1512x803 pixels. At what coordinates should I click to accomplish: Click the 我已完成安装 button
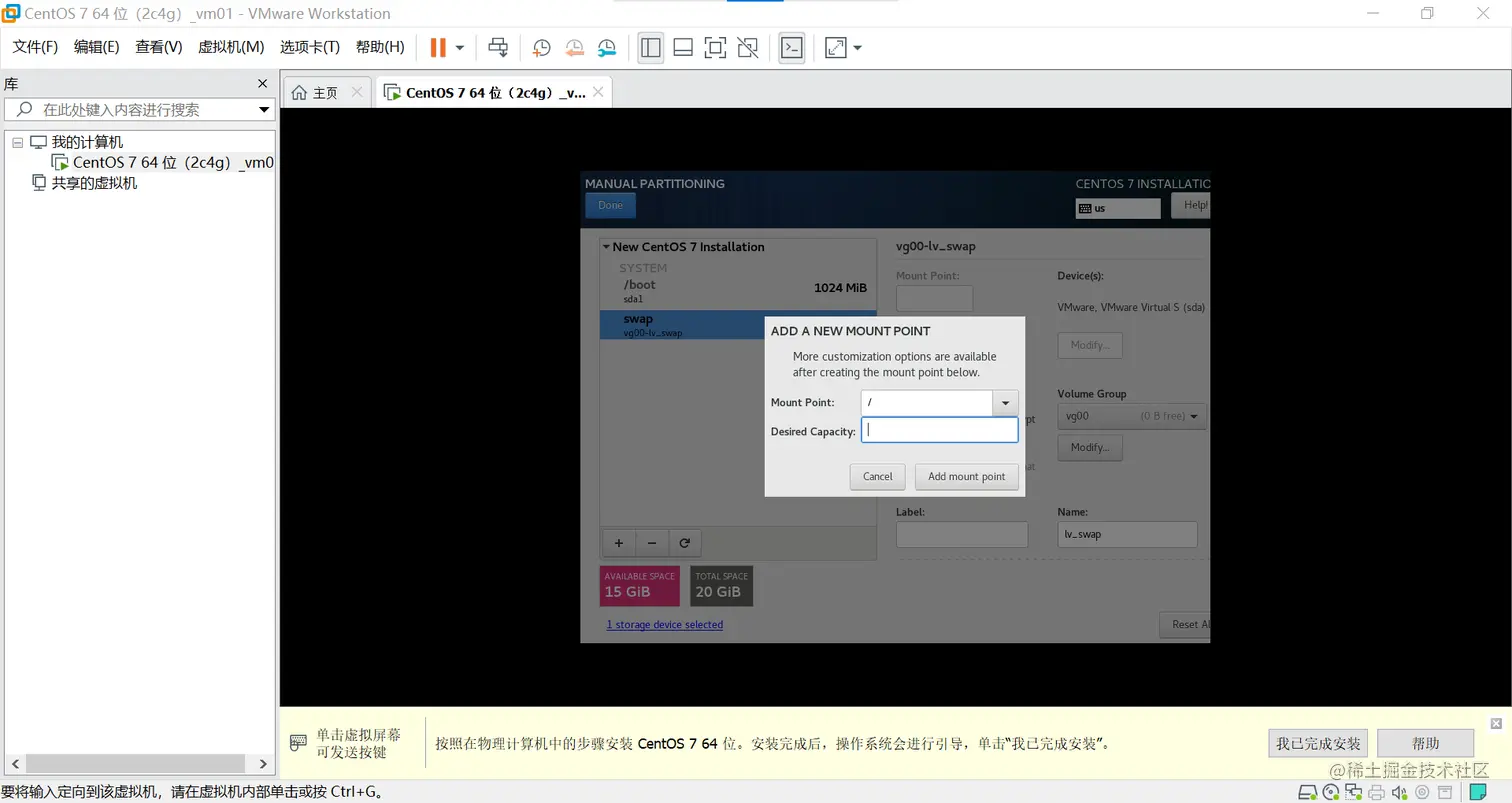(1318, 744)
